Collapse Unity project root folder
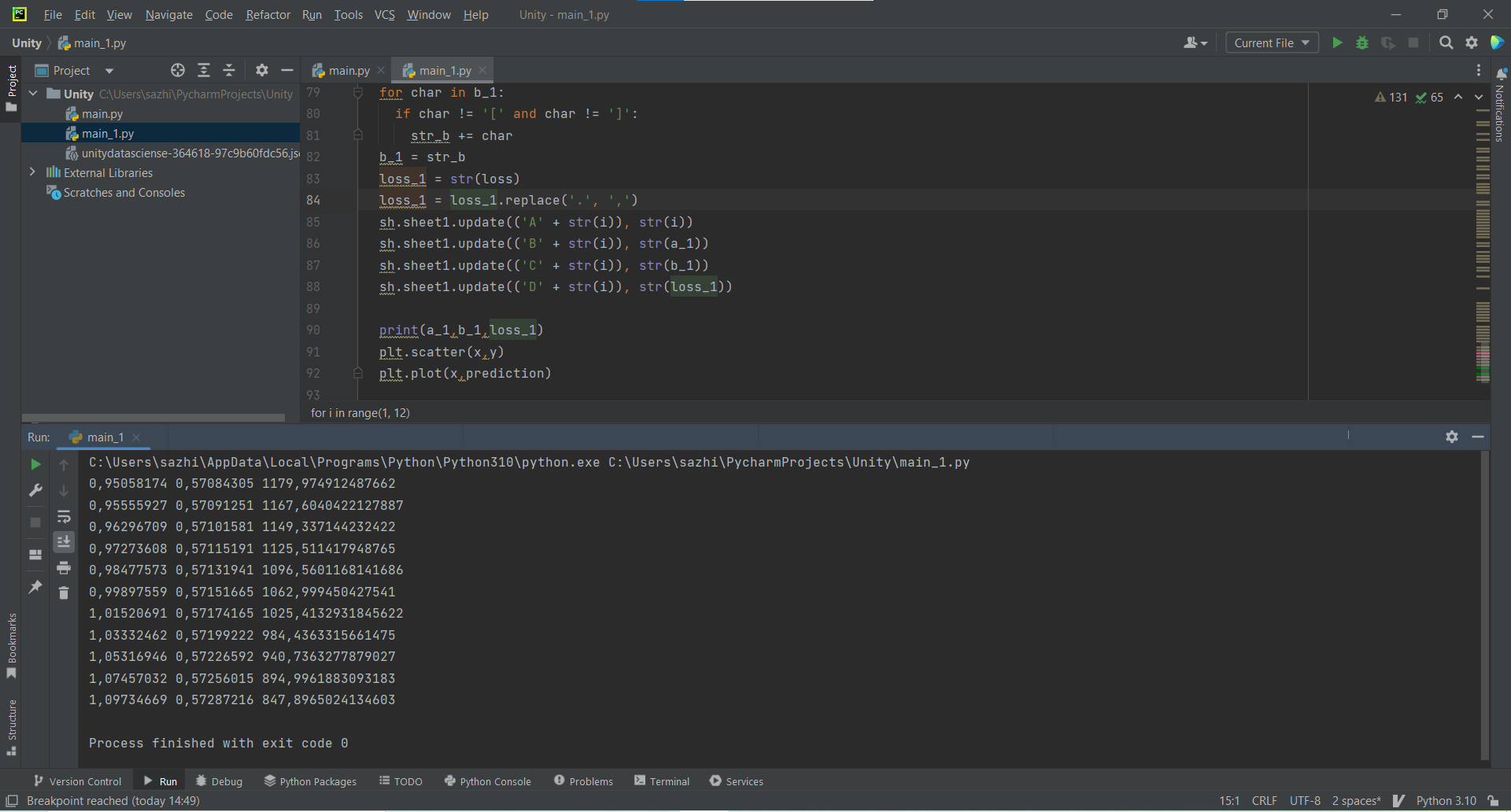Screen dimensions: 1511x812 (33, 94)
